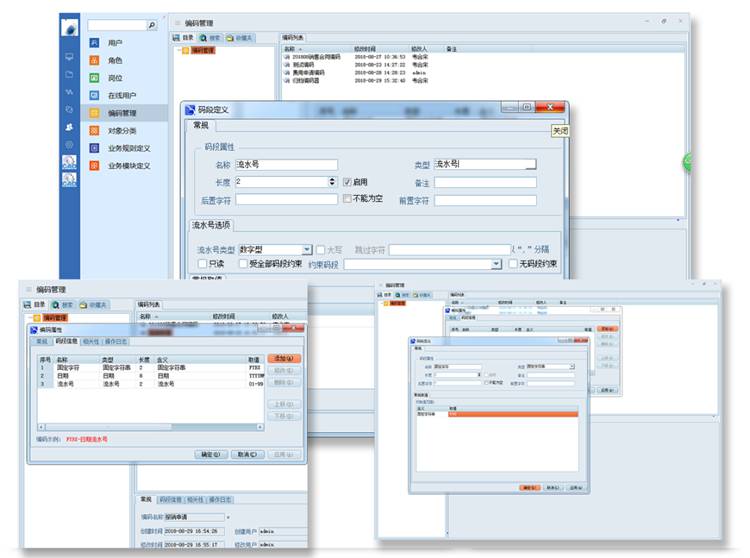Image resolution: width=750 pixels, height=558 pixels.
Task: Click the 用户 icon in sidebar
Action: (95, 43)
